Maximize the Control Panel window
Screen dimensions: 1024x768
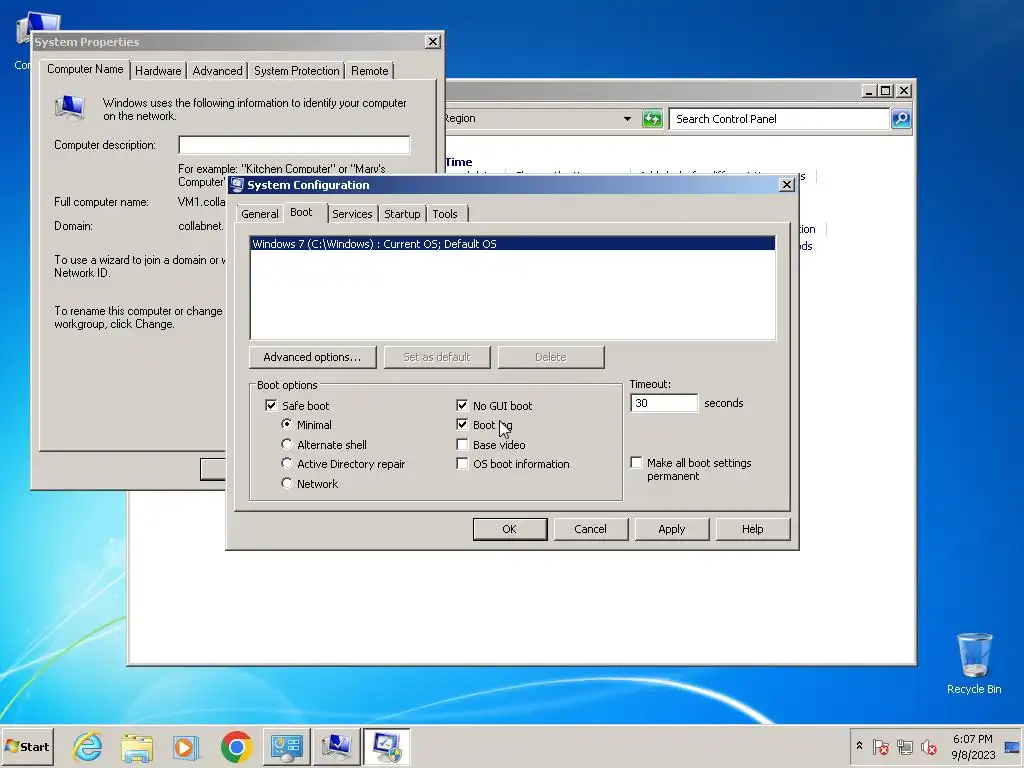point(886,91)
